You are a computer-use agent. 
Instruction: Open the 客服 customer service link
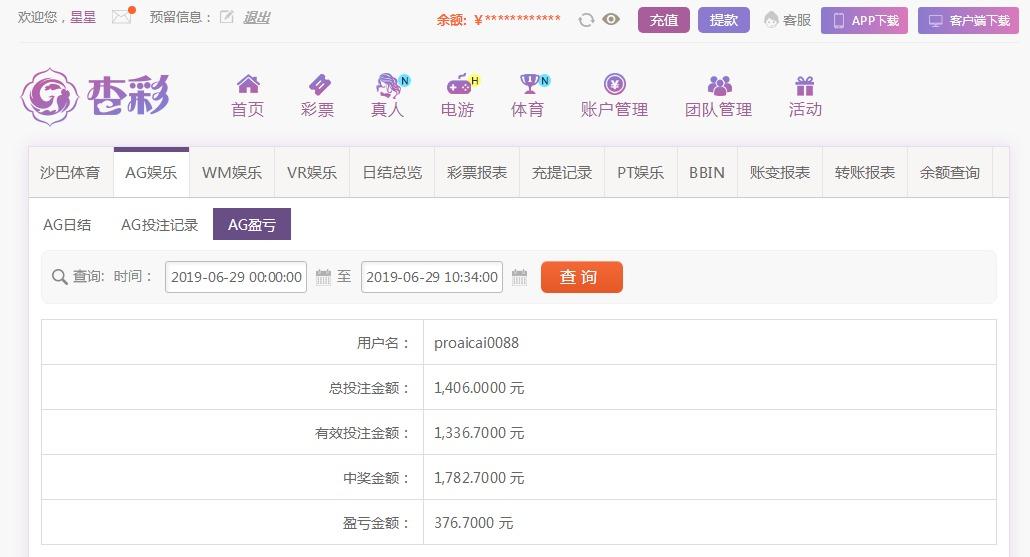click(788, 20)
